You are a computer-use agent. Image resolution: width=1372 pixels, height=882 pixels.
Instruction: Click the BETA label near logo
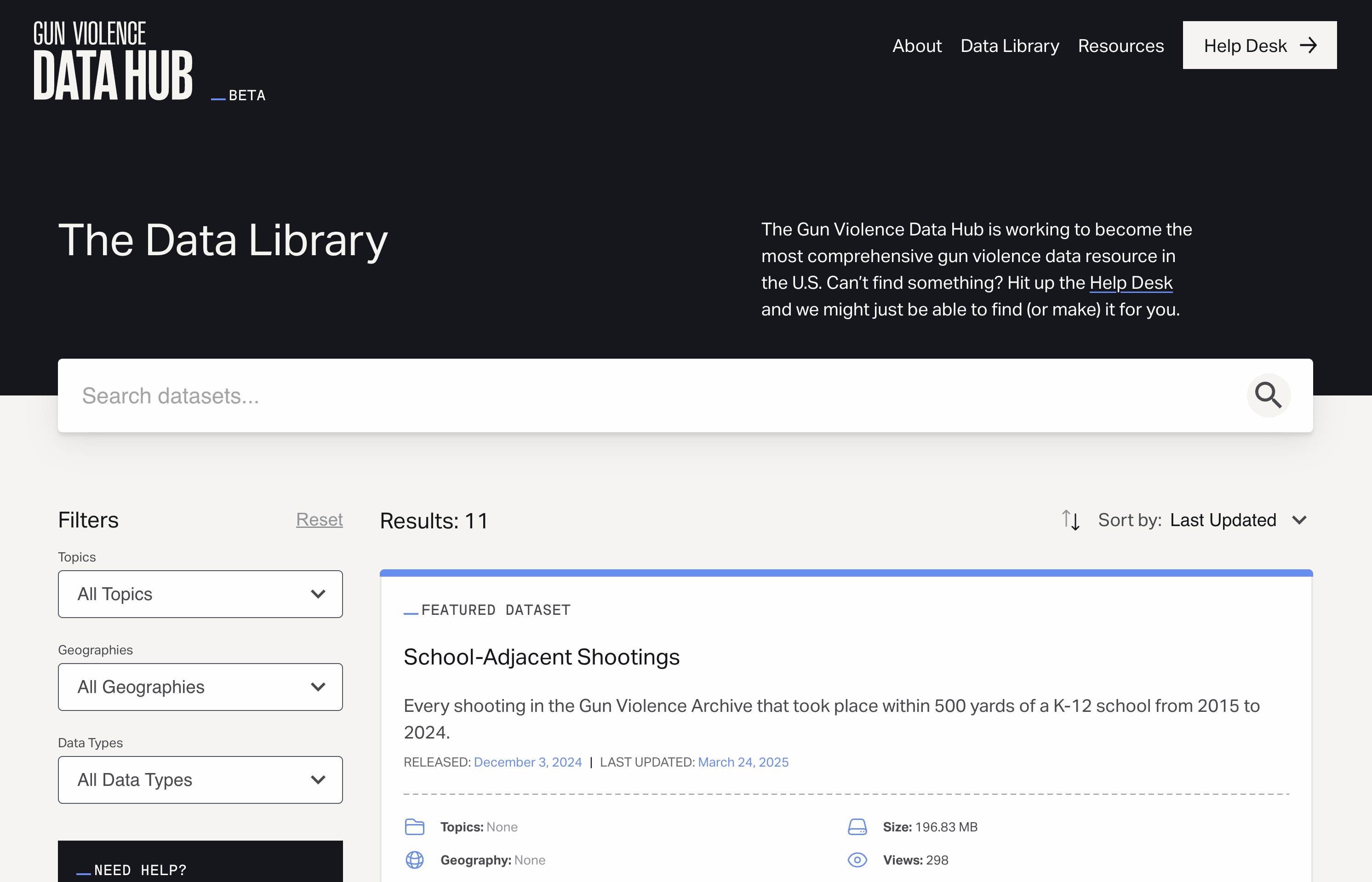click(247, 95)
